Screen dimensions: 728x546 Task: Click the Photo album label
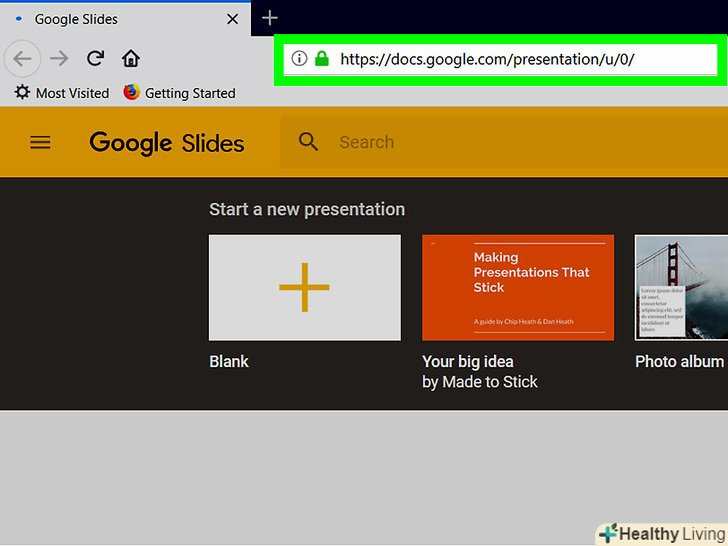pos(679,361)
